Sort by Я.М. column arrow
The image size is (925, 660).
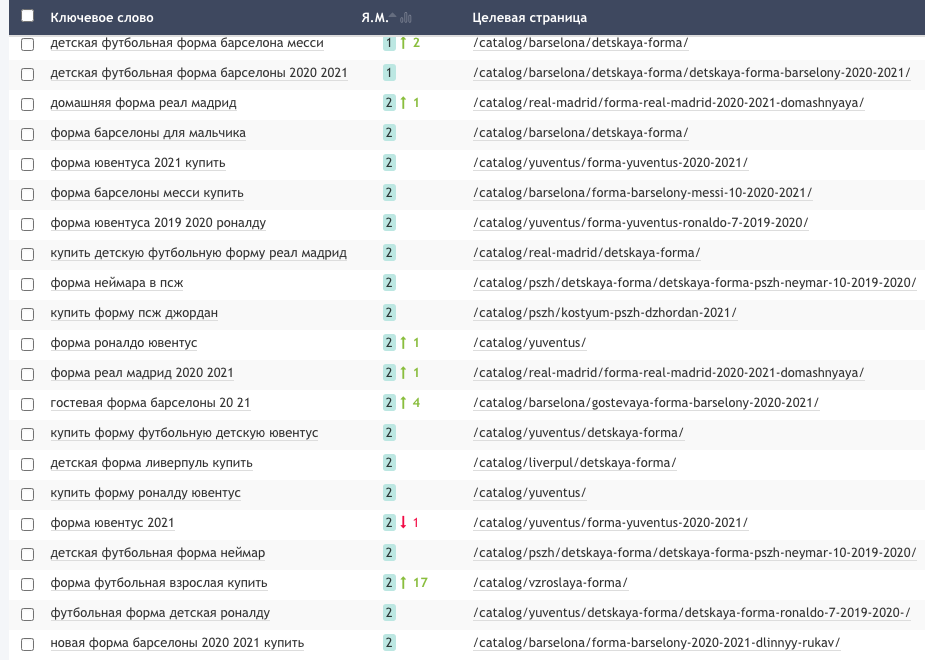tap(393, 15)
